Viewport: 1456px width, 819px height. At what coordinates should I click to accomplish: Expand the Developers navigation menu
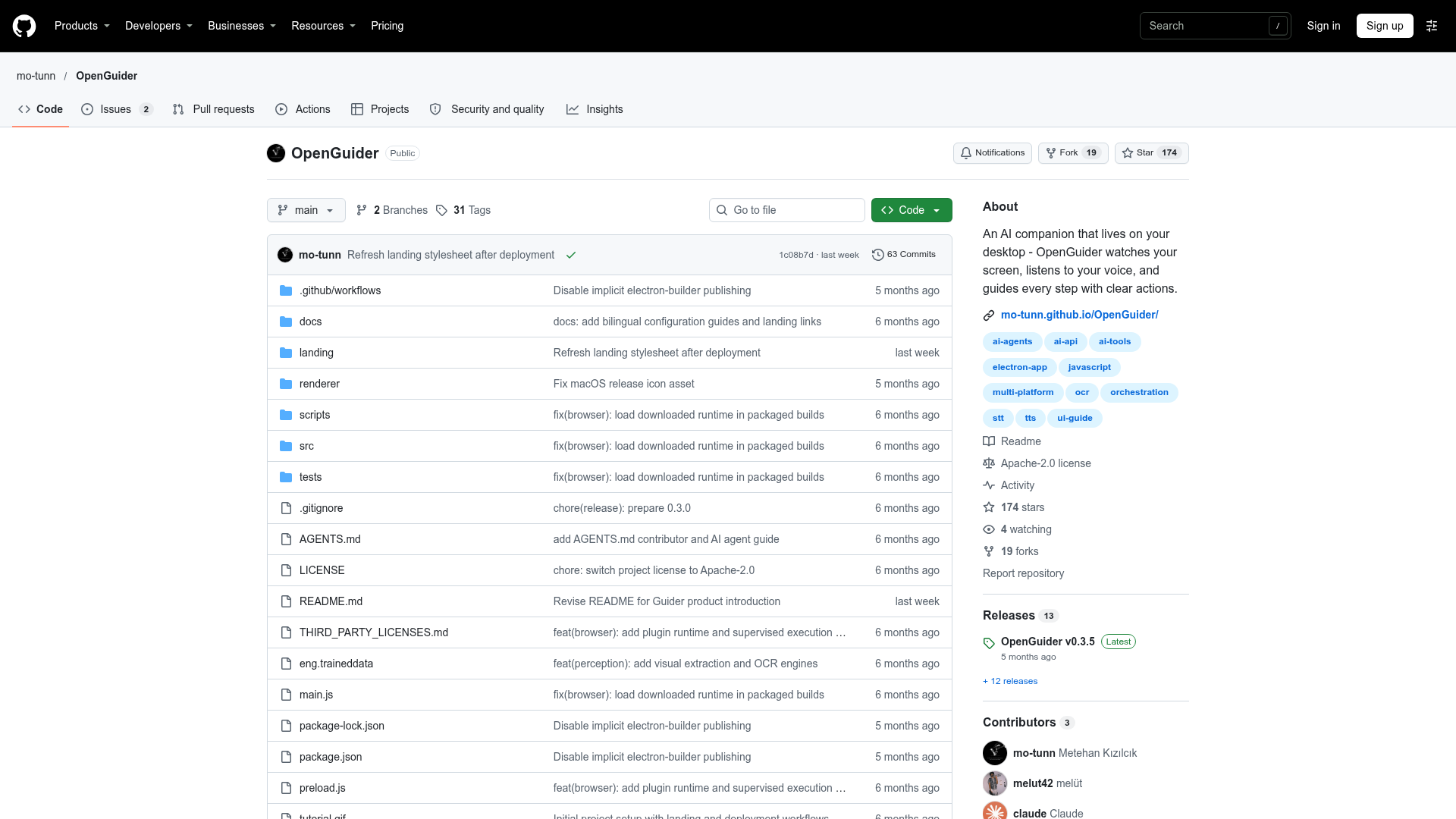tap(158, 26)
